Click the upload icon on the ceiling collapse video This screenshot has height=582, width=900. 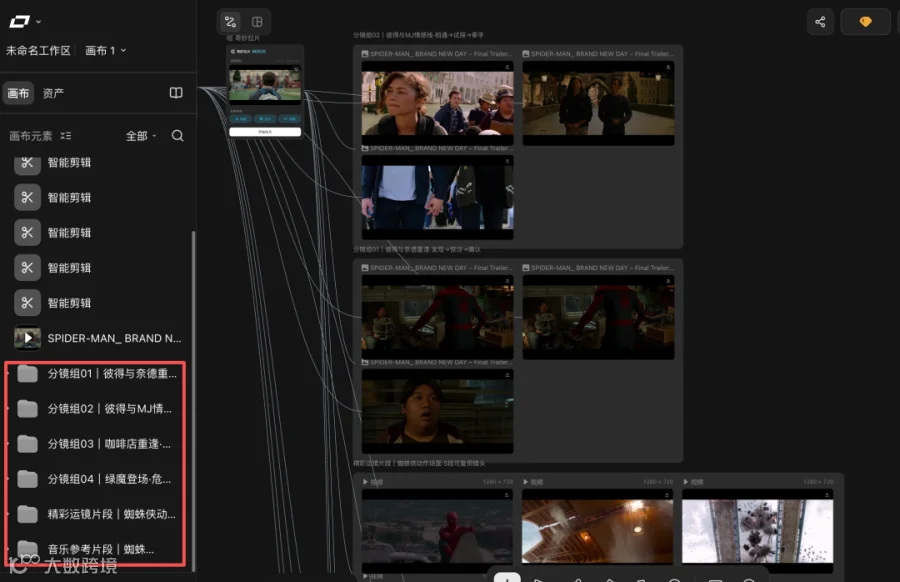click(x=666, y=495)
